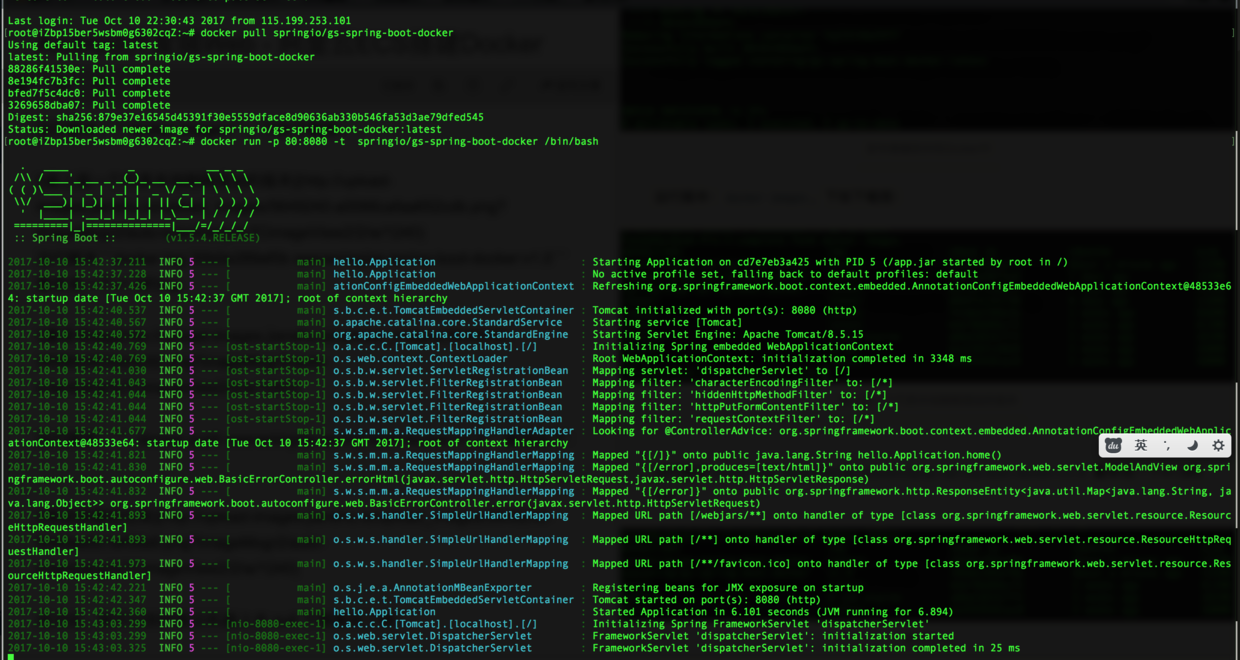Click 'Status: Downloaded newer image' line
1240x660 pixels.
click(224, 129)
